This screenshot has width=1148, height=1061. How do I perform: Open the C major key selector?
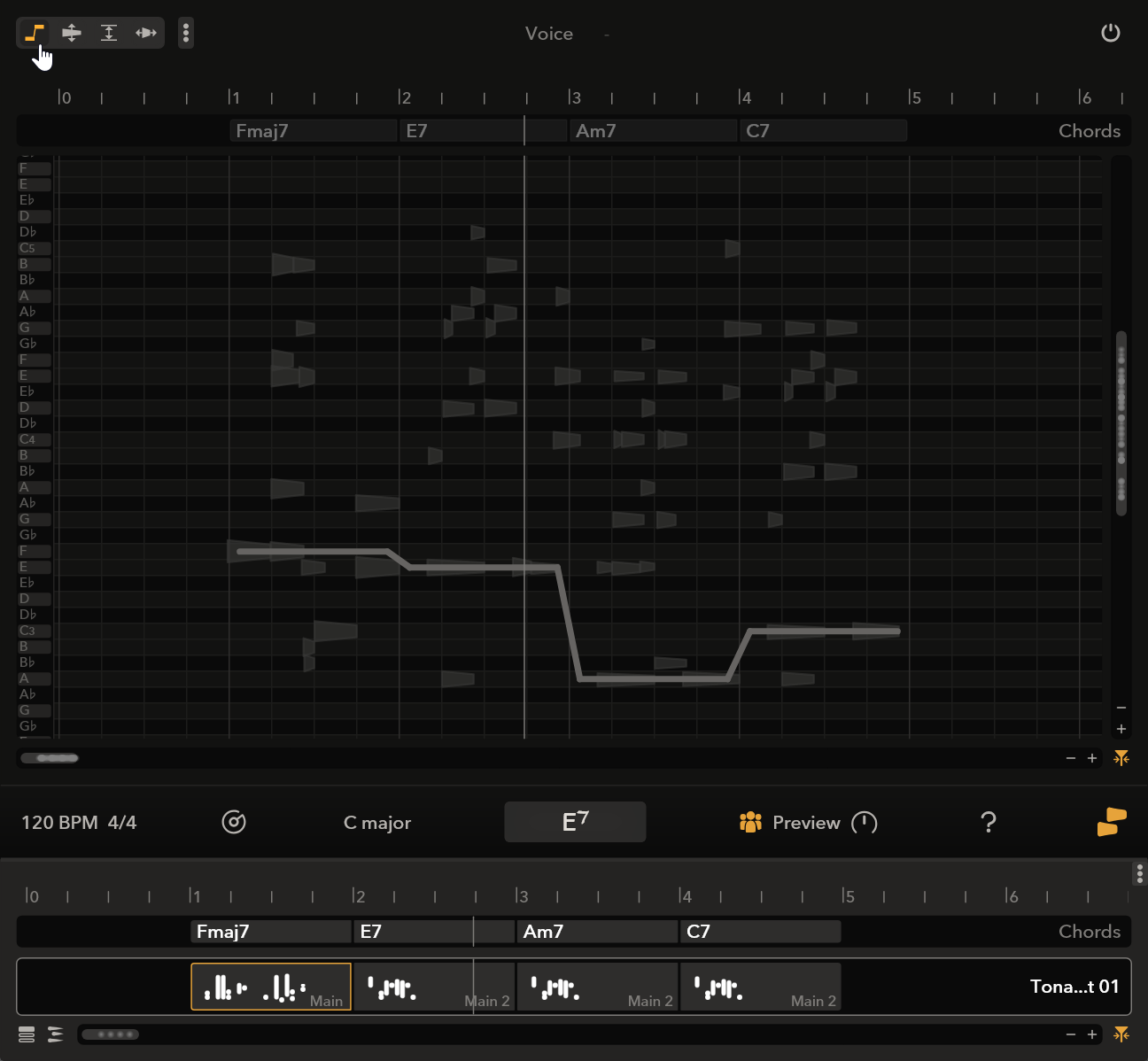tap(377, 823)
